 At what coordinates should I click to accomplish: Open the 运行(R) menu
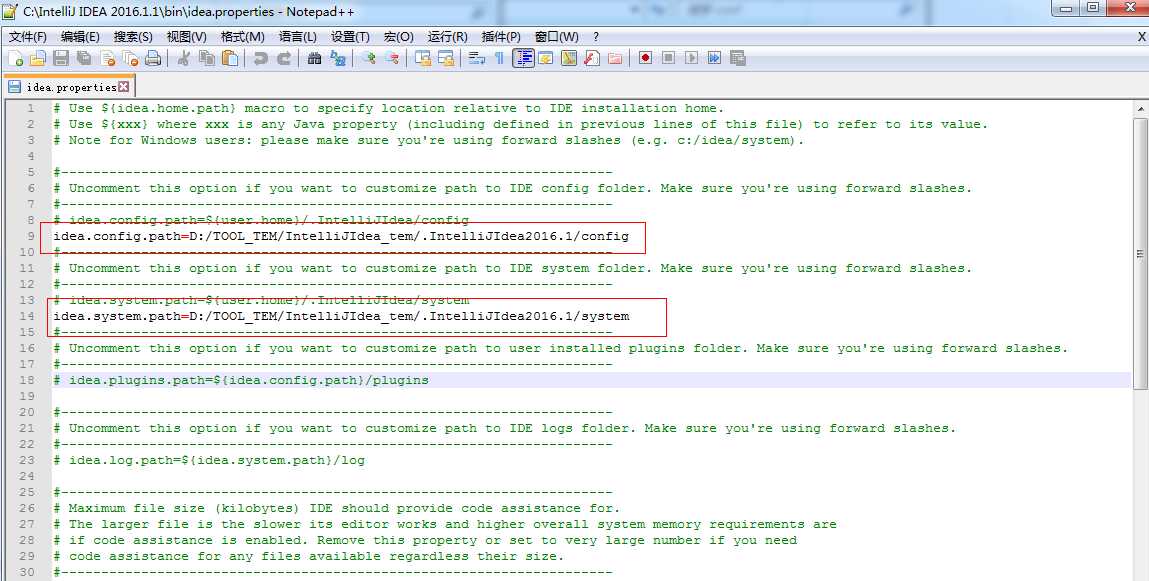tap(448, 37)
